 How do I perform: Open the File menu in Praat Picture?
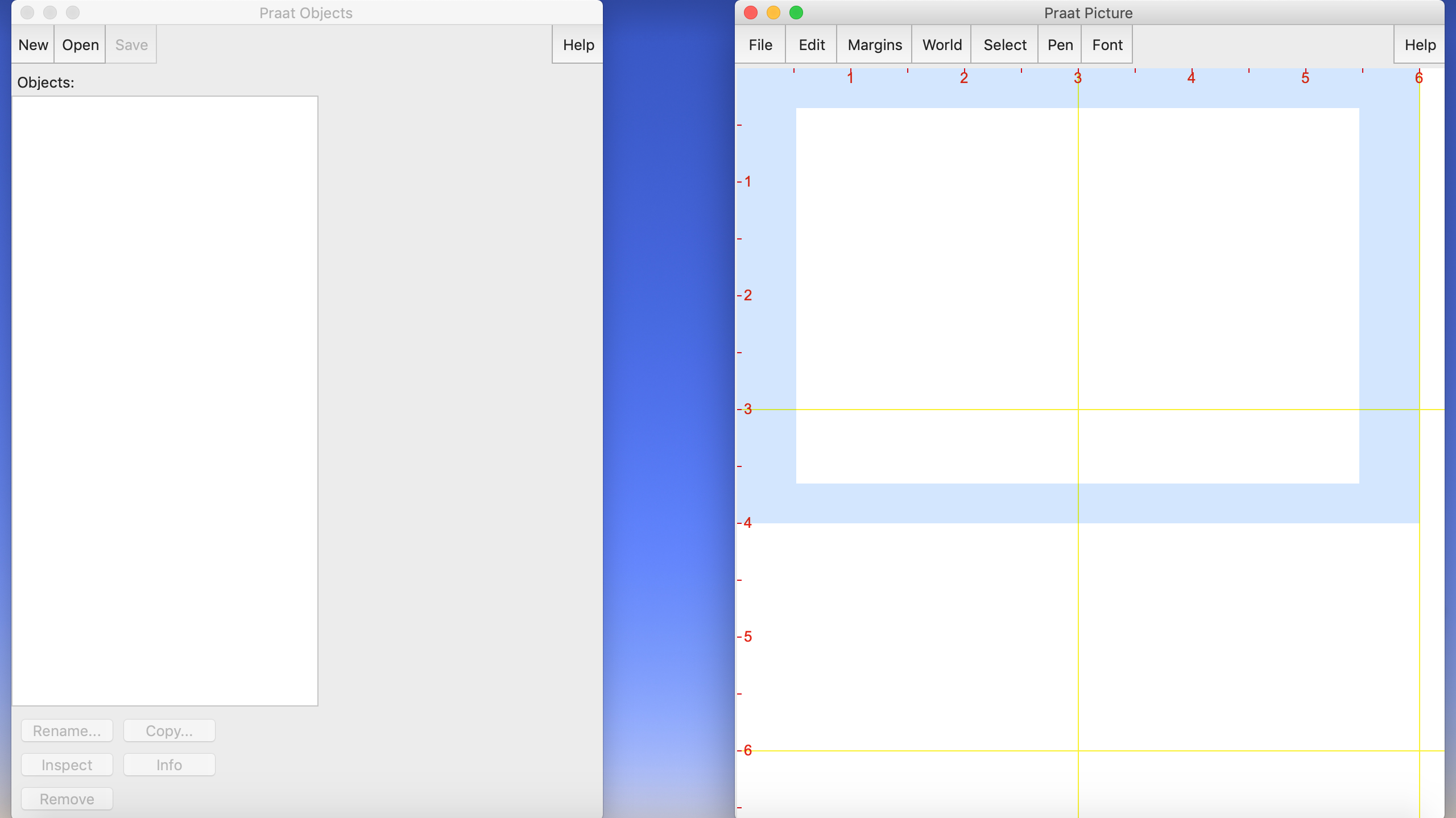point(760,44)
